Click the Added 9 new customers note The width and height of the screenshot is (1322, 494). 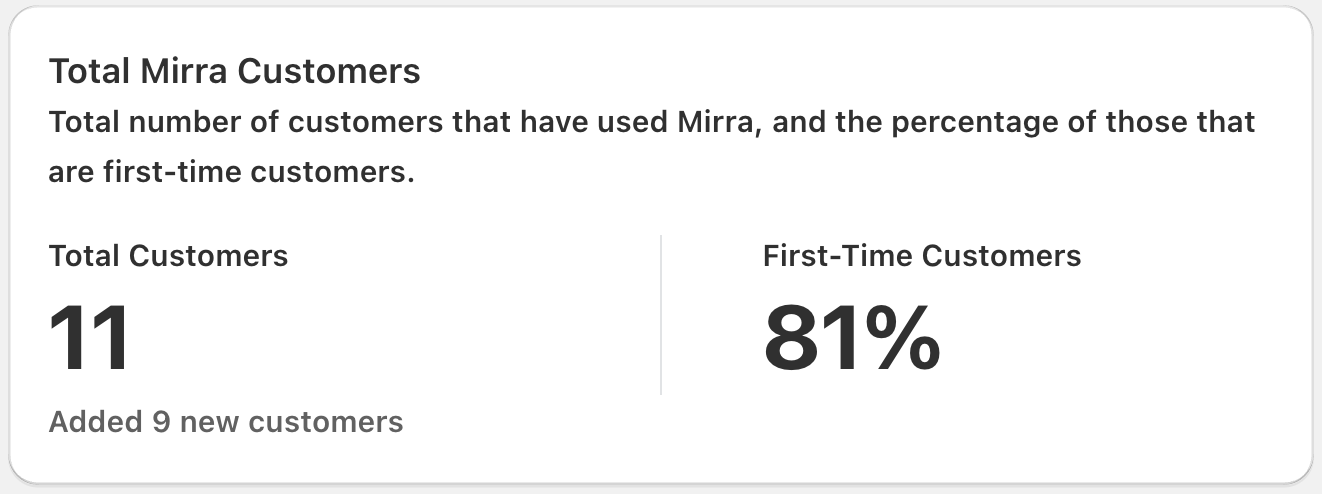tap(226, 421)
